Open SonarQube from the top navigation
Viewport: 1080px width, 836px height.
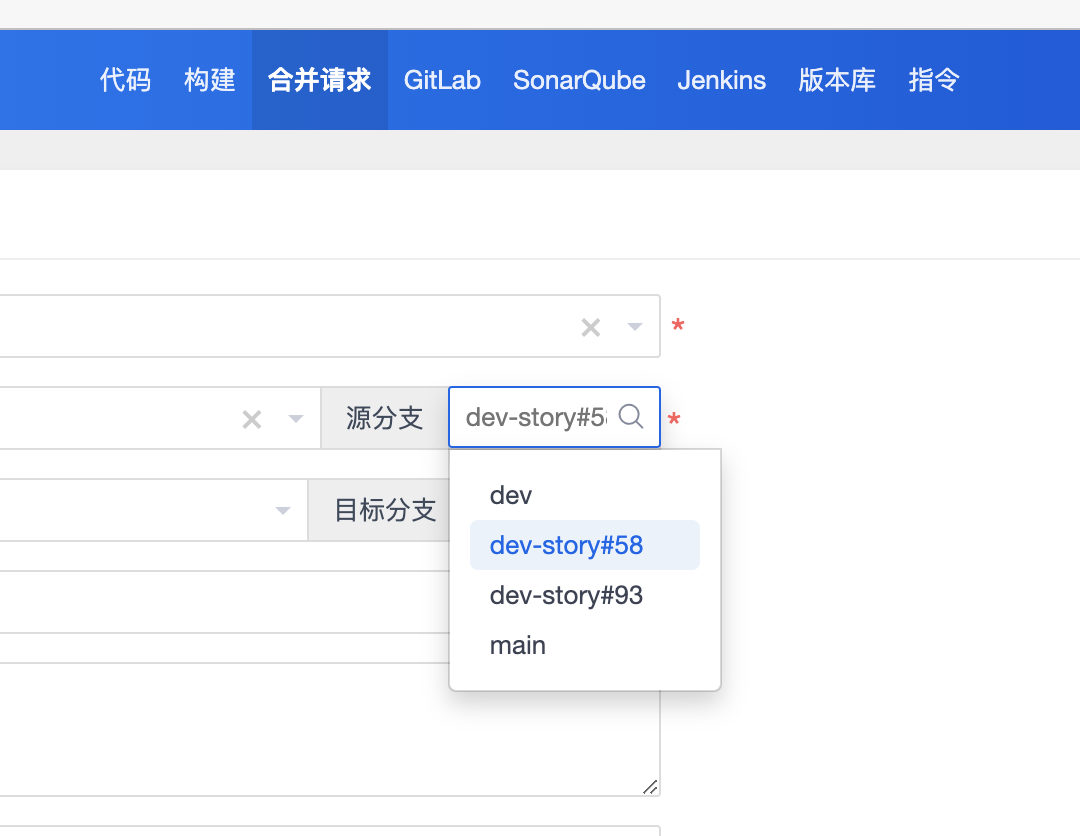click(579, 80)
